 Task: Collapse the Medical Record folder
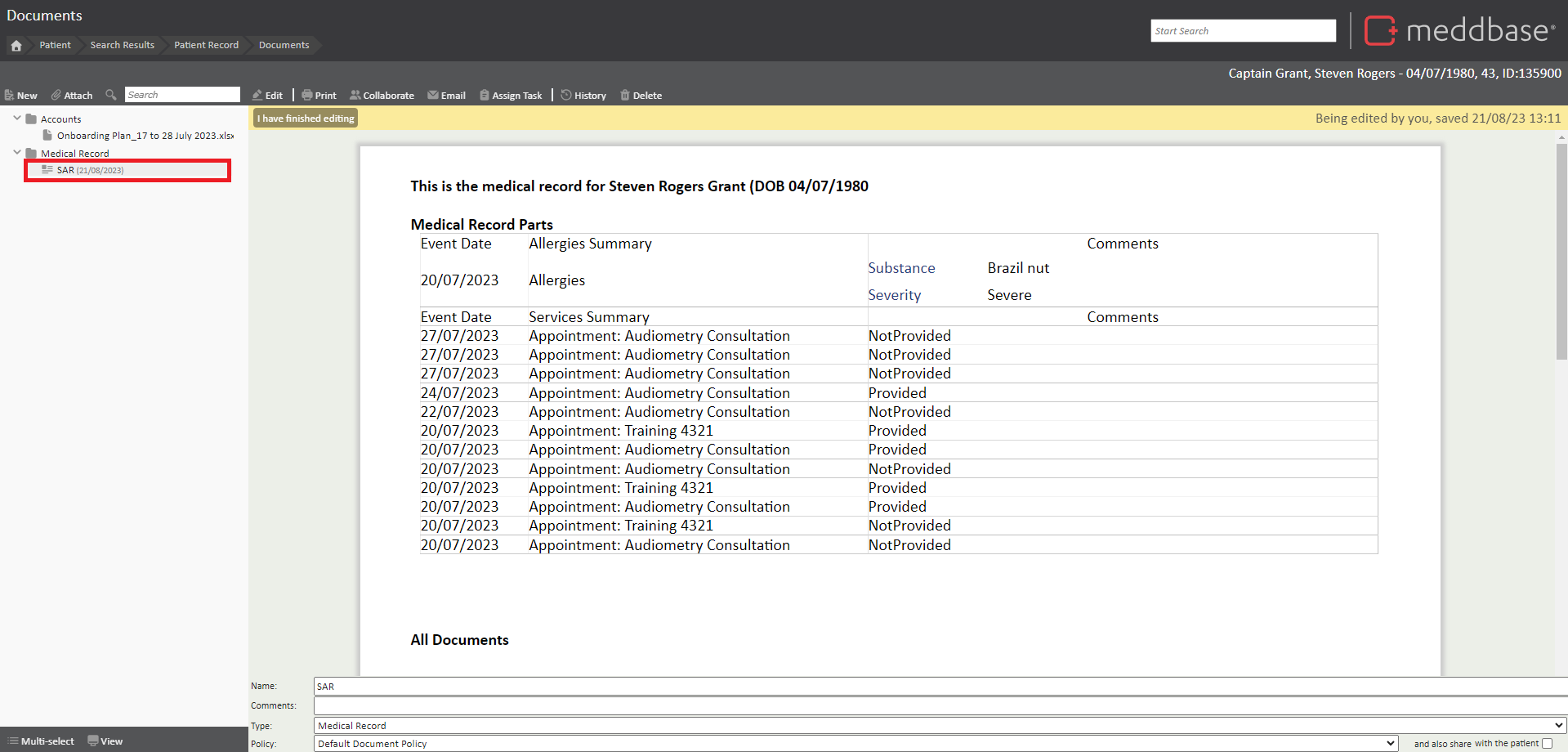point(16,153)
